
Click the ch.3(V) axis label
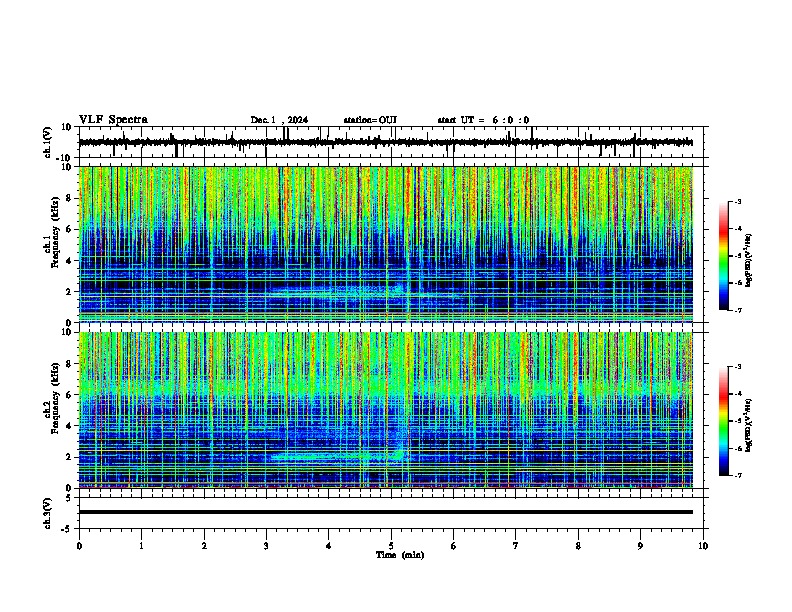pyautogui.click(x=48, y=513)
